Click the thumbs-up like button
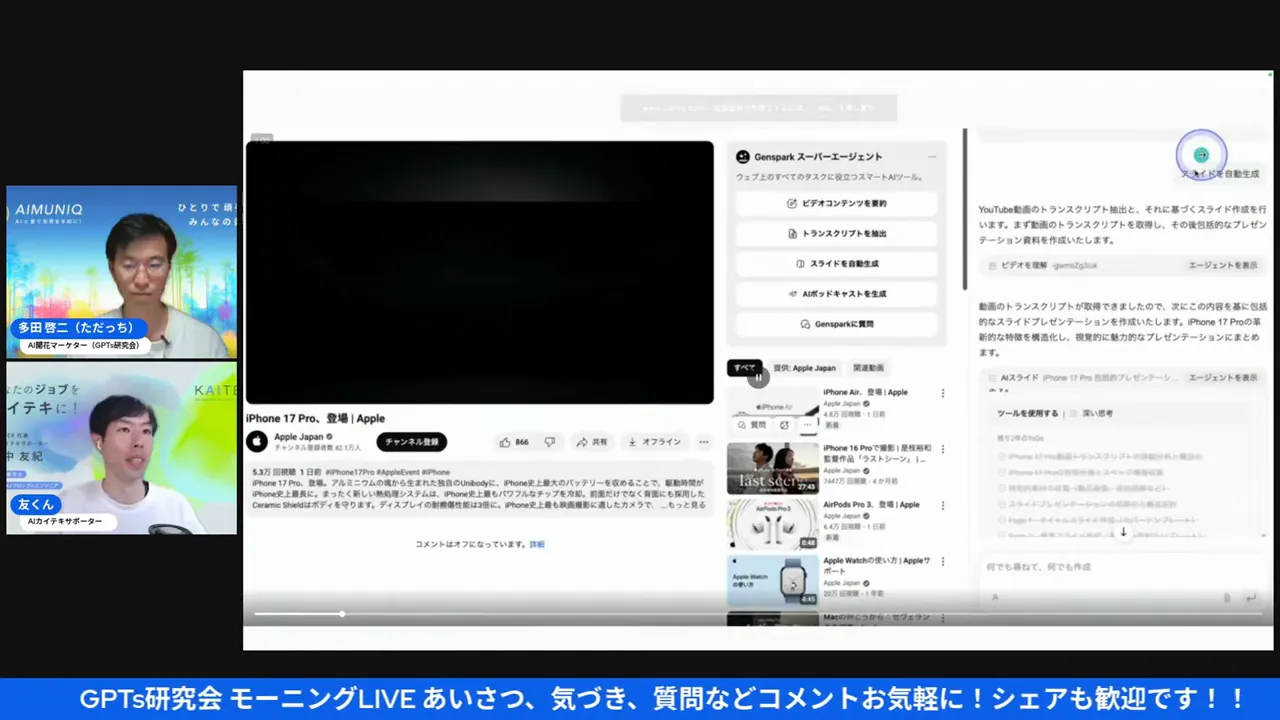 [514, 442]
